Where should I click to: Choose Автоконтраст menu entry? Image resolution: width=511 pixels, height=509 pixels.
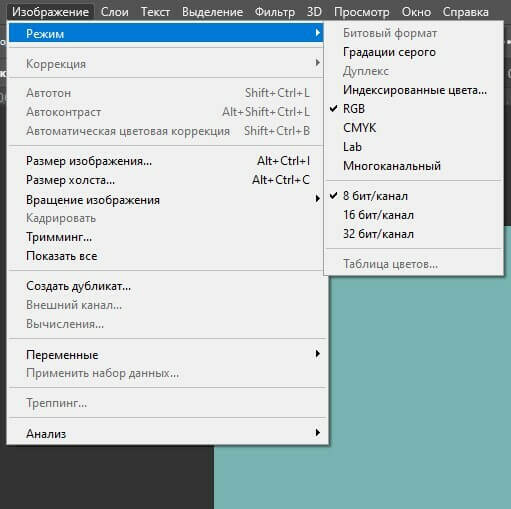click(x=166, y=112)
